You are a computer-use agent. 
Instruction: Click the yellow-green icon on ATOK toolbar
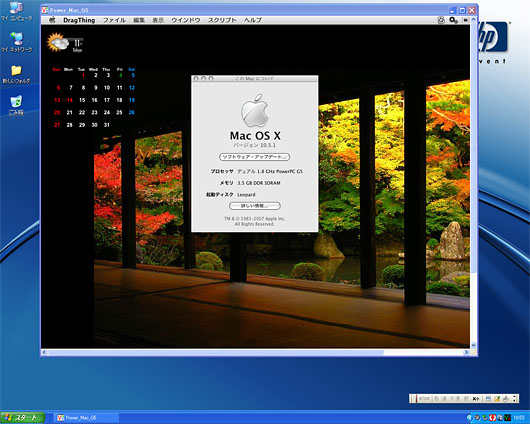click(497, 399)
